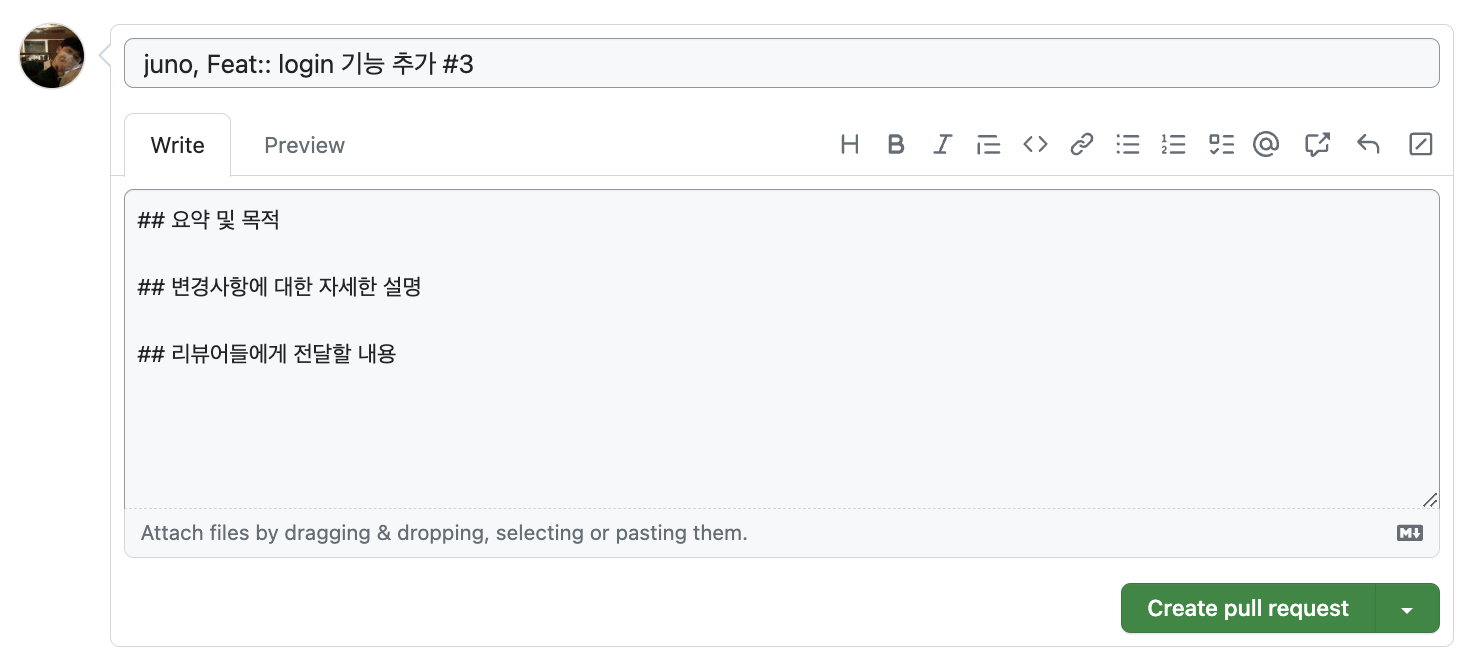This screenshot has height=658, width=1470.
Task: Click the heading formatting icon
Action: click(849, 145)
